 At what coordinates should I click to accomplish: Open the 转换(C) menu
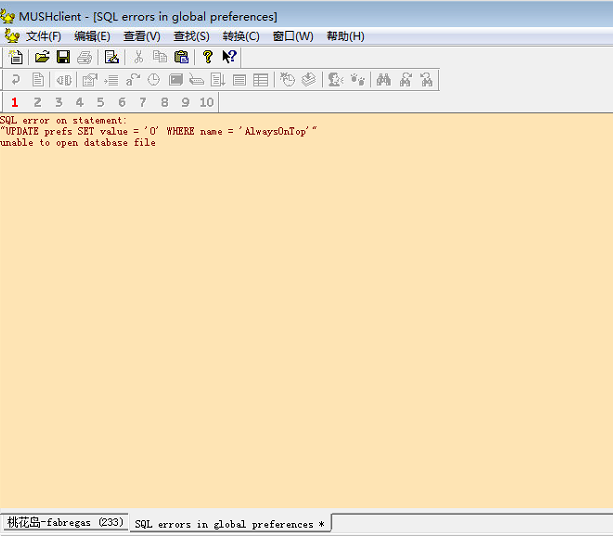point(241,36)
